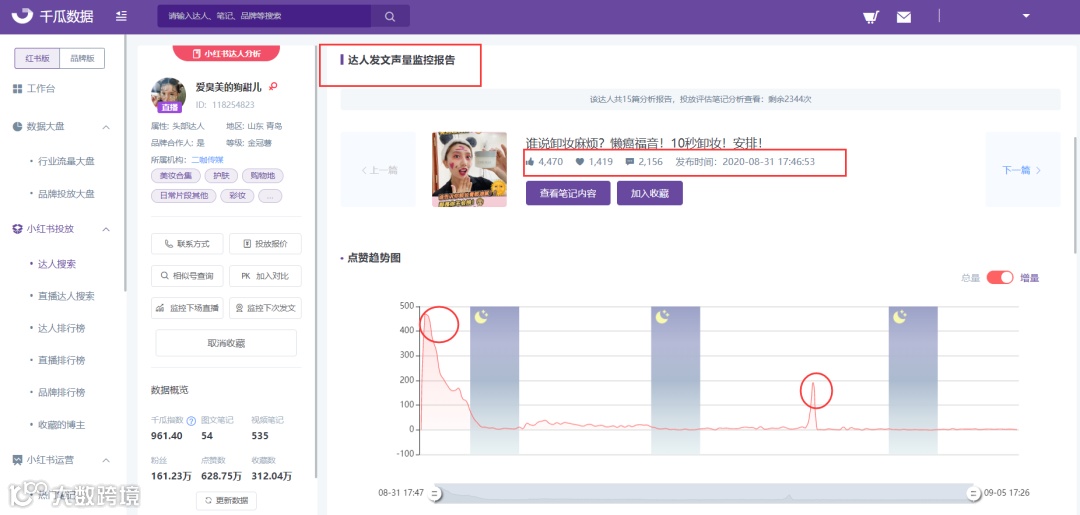Toggle the sidebar collapse menu icon
Viewport: 1080px width, 515px height.
coord(122,15)
